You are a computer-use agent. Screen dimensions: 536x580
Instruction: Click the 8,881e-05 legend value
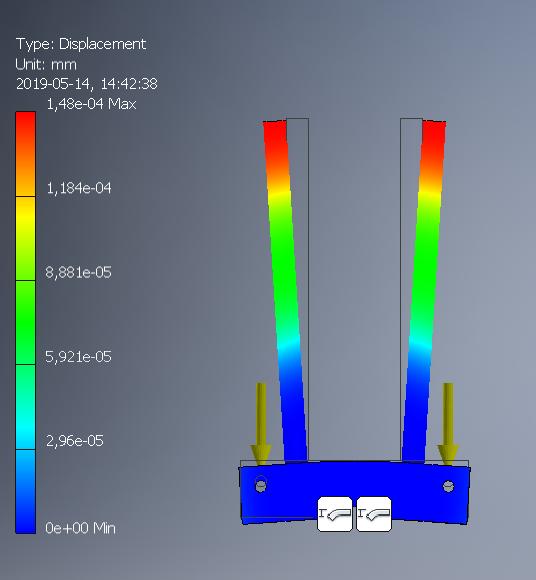coord(78,273)
